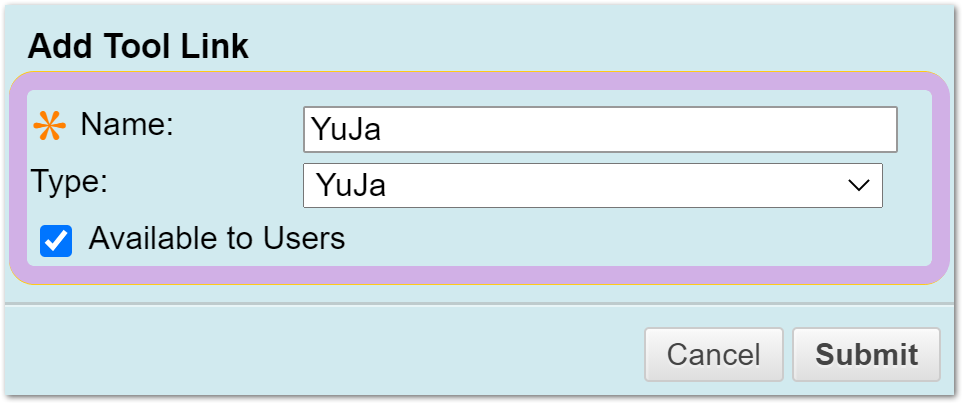
Task: Click the empty middle of Type select box
Action: 614,185
